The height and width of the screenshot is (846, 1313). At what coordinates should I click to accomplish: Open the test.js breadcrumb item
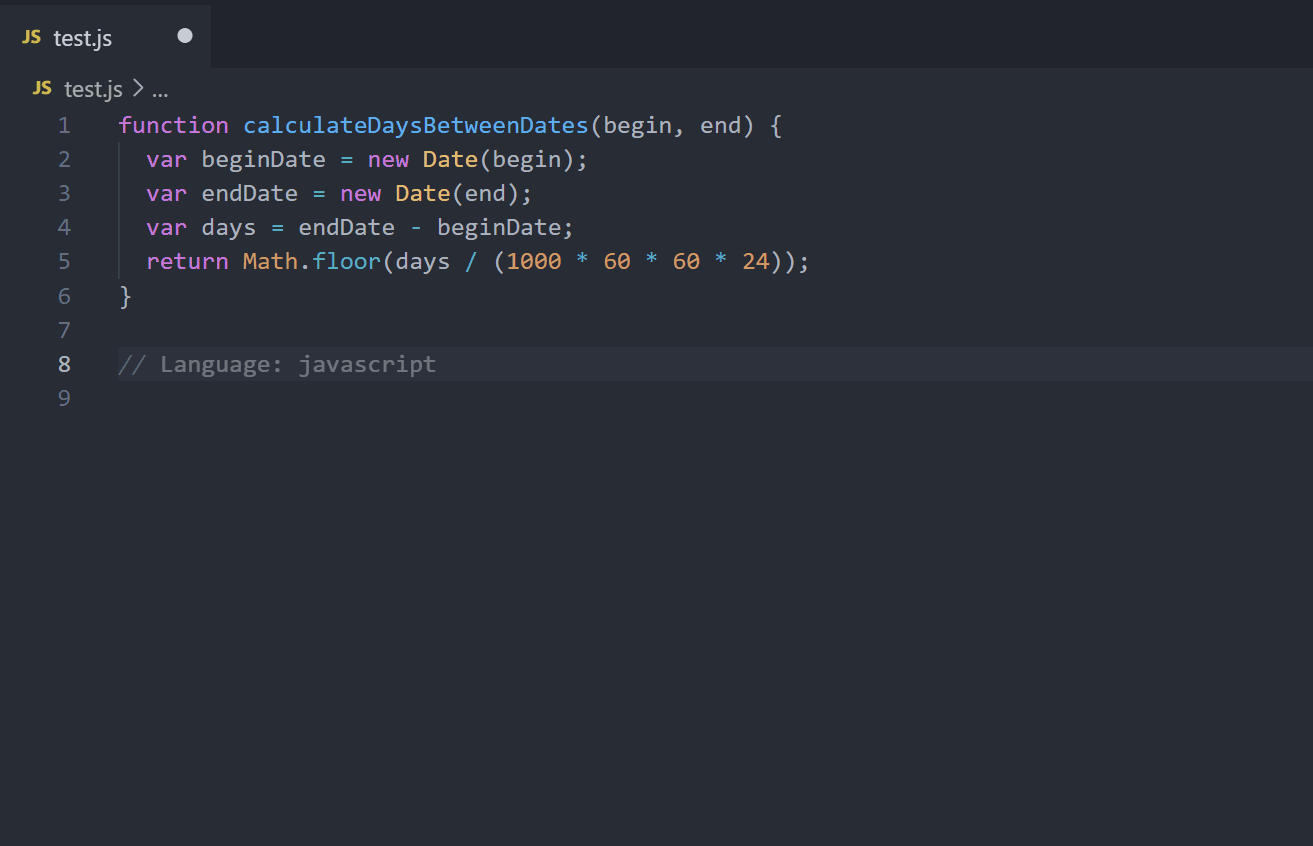[93, 89]
